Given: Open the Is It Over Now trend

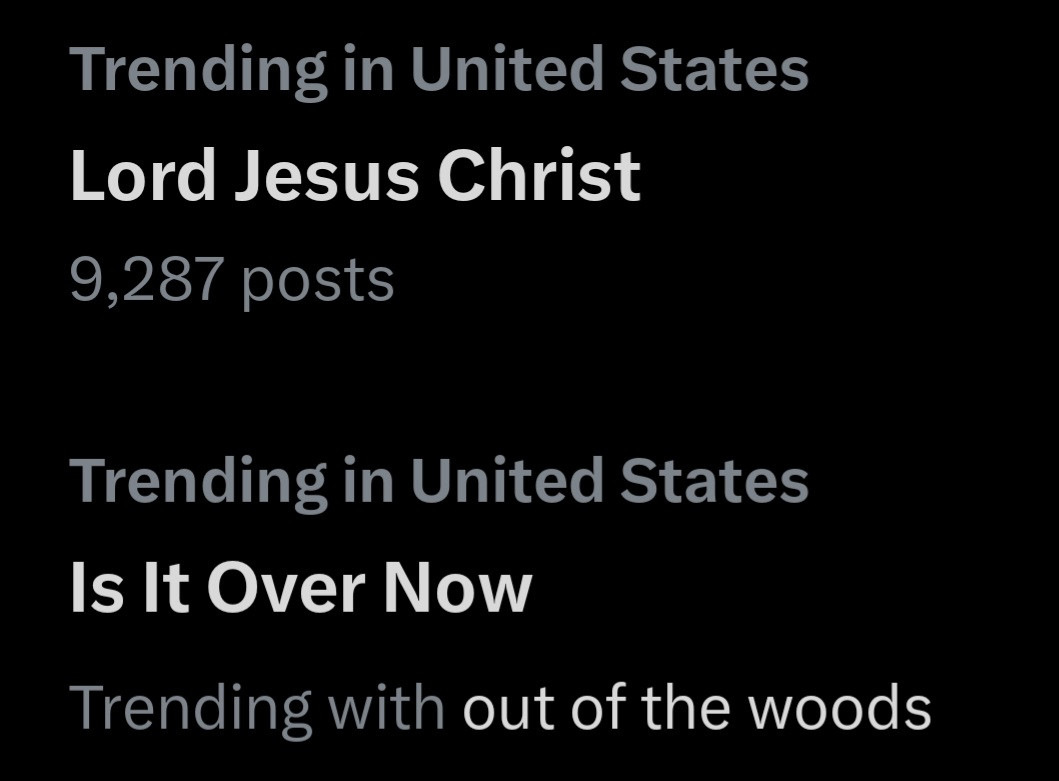Looking at the screenshot, I should (x=300, y=587).
